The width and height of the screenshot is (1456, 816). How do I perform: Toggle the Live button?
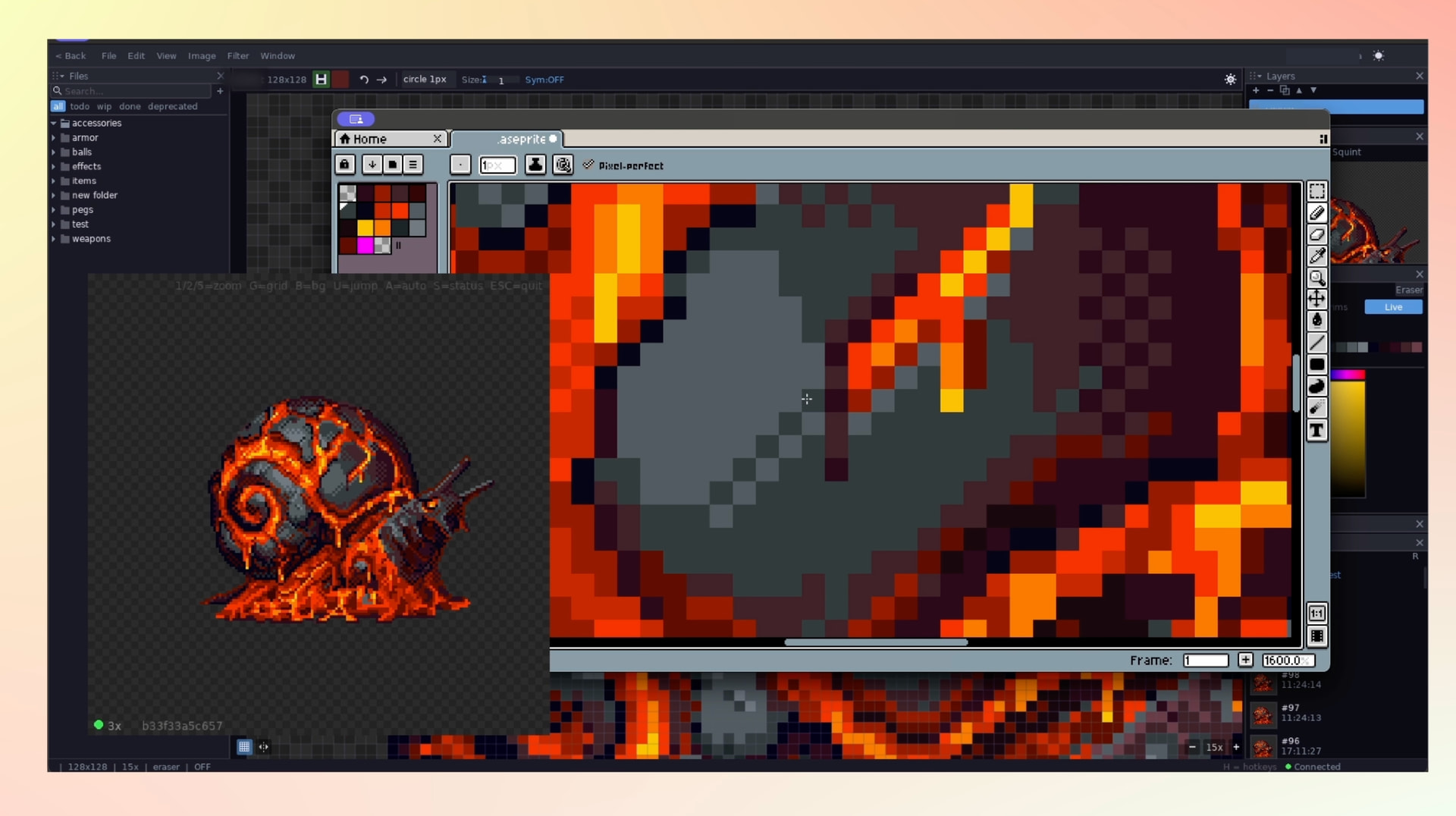[x=1393, y=306]
